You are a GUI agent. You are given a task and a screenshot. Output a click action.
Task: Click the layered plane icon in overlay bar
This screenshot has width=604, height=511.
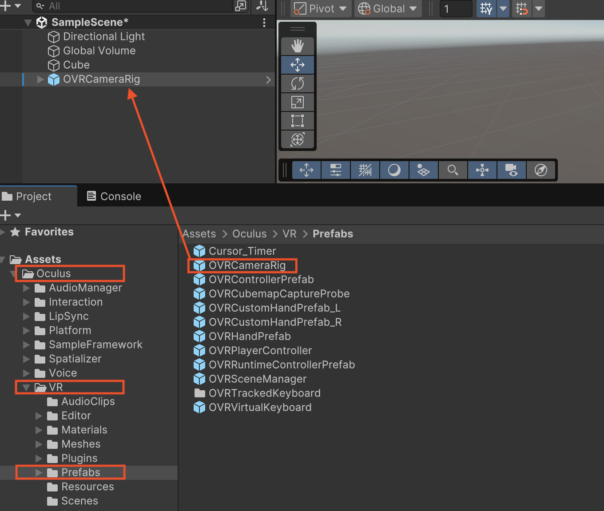tap(423, 170)
